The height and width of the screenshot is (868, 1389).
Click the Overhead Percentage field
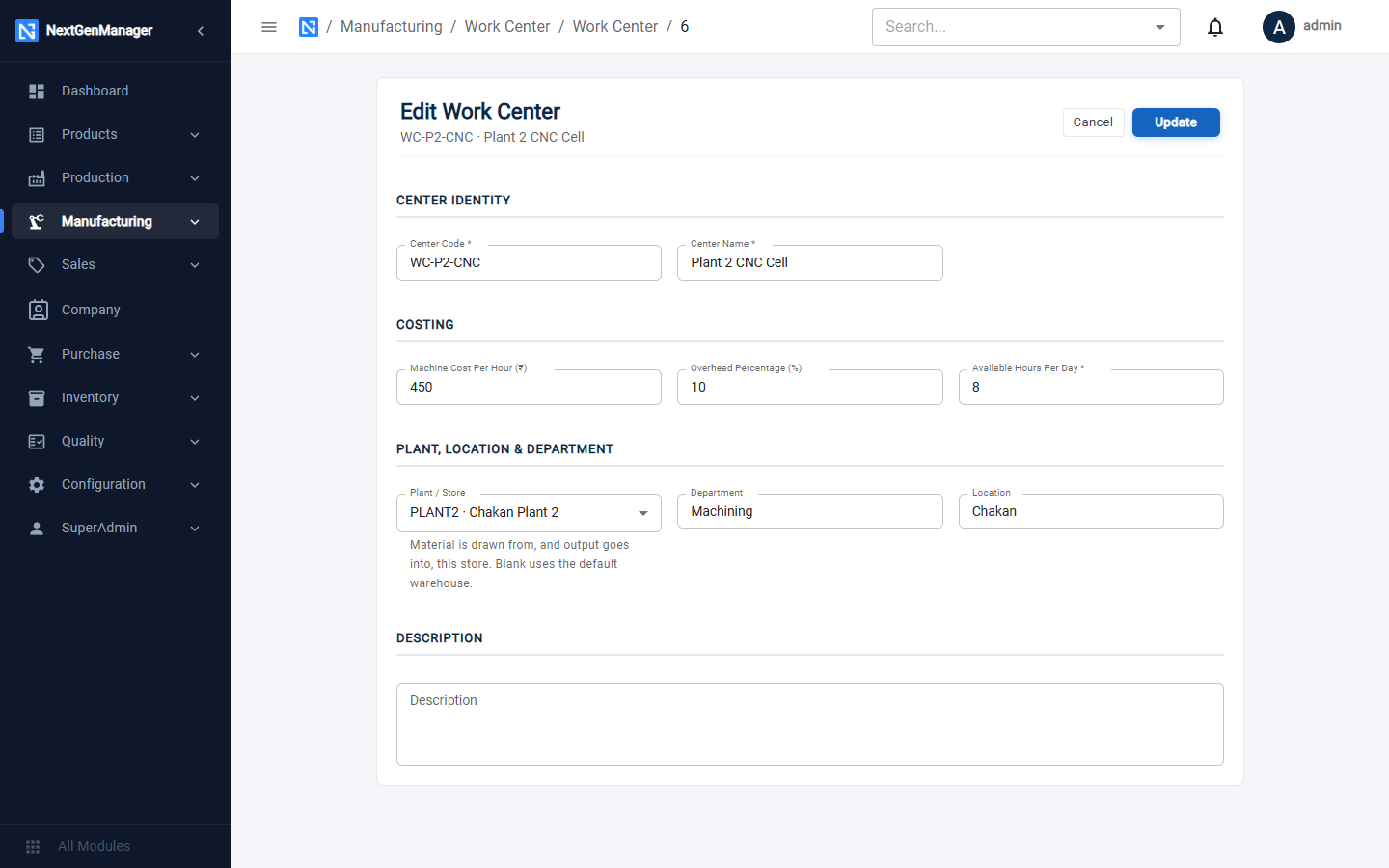[x=810, y=387]
